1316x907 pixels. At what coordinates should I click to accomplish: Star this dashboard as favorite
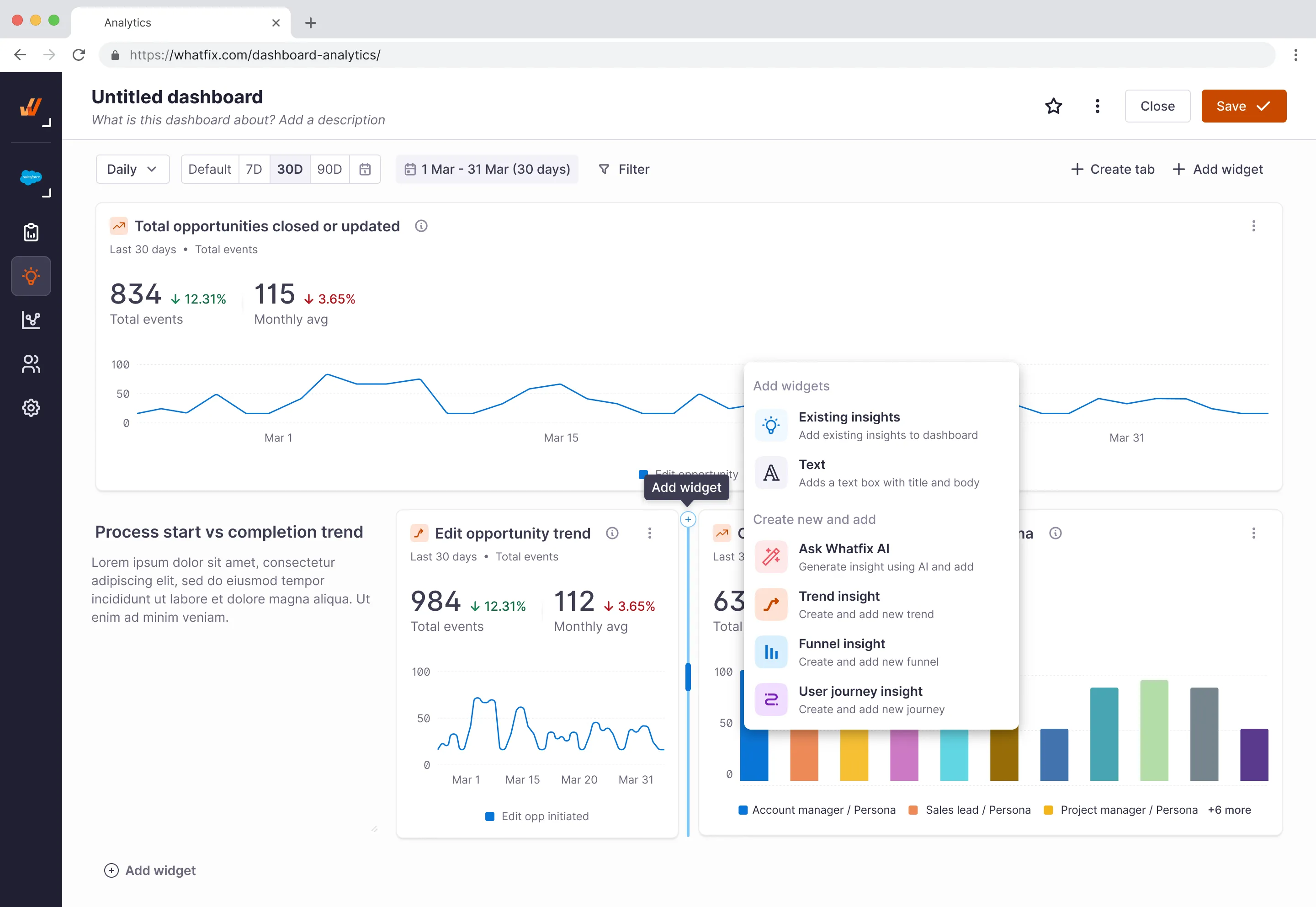pos(1053,106)
